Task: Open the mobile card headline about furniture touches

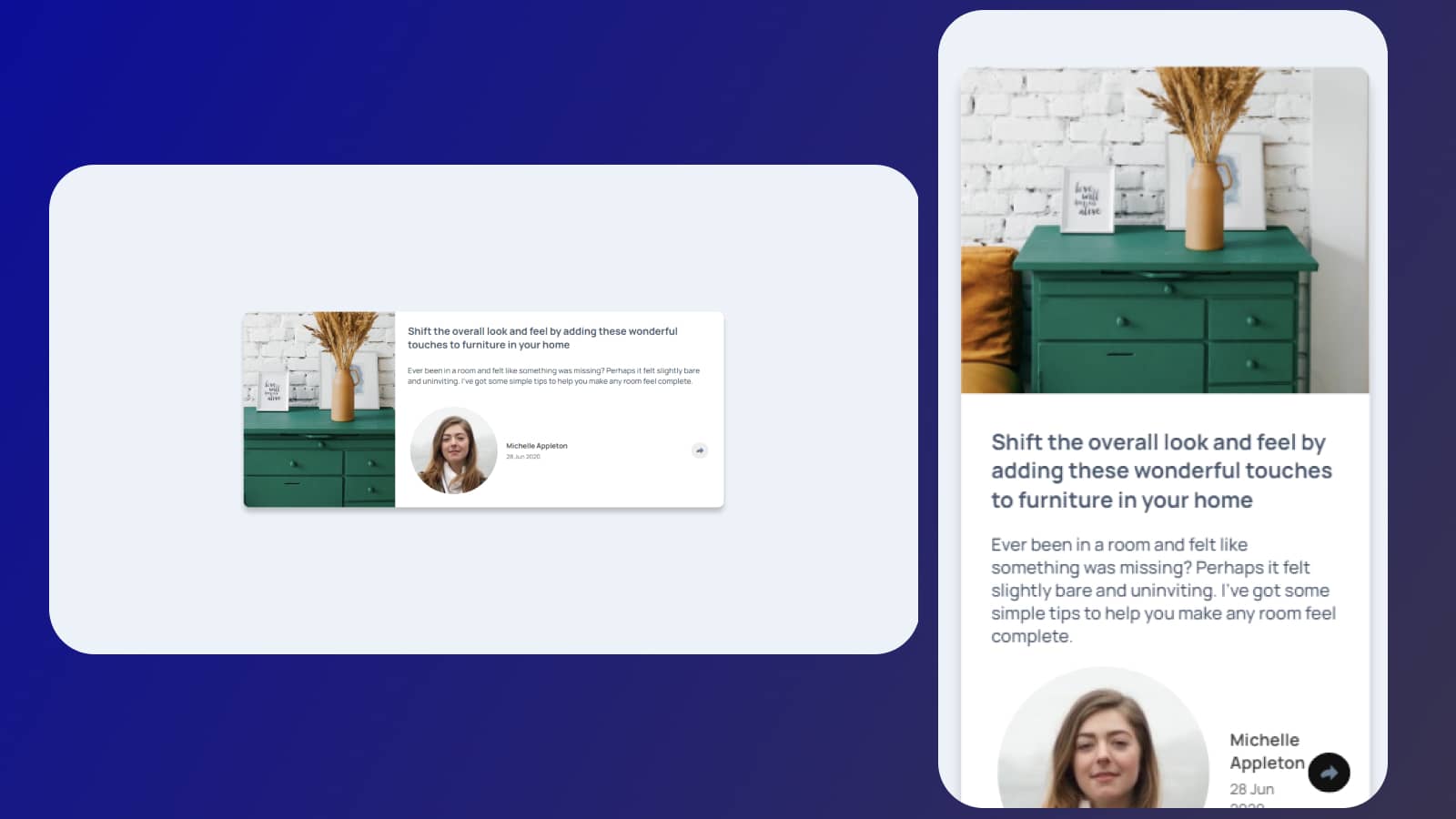Action: 1160,470
